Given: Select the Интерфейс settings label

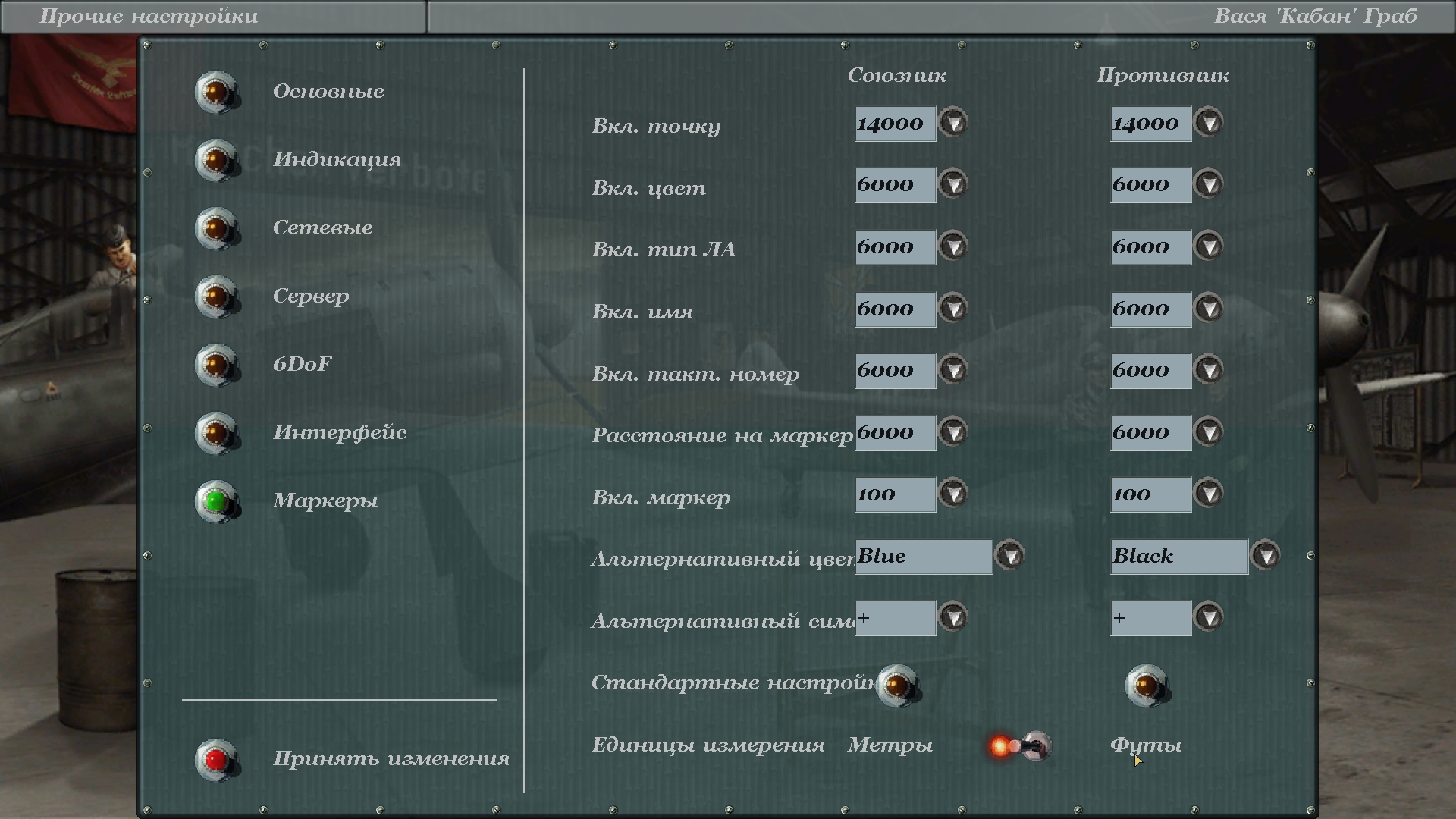Looking at the screenshot, I should [x=340, y=433].
